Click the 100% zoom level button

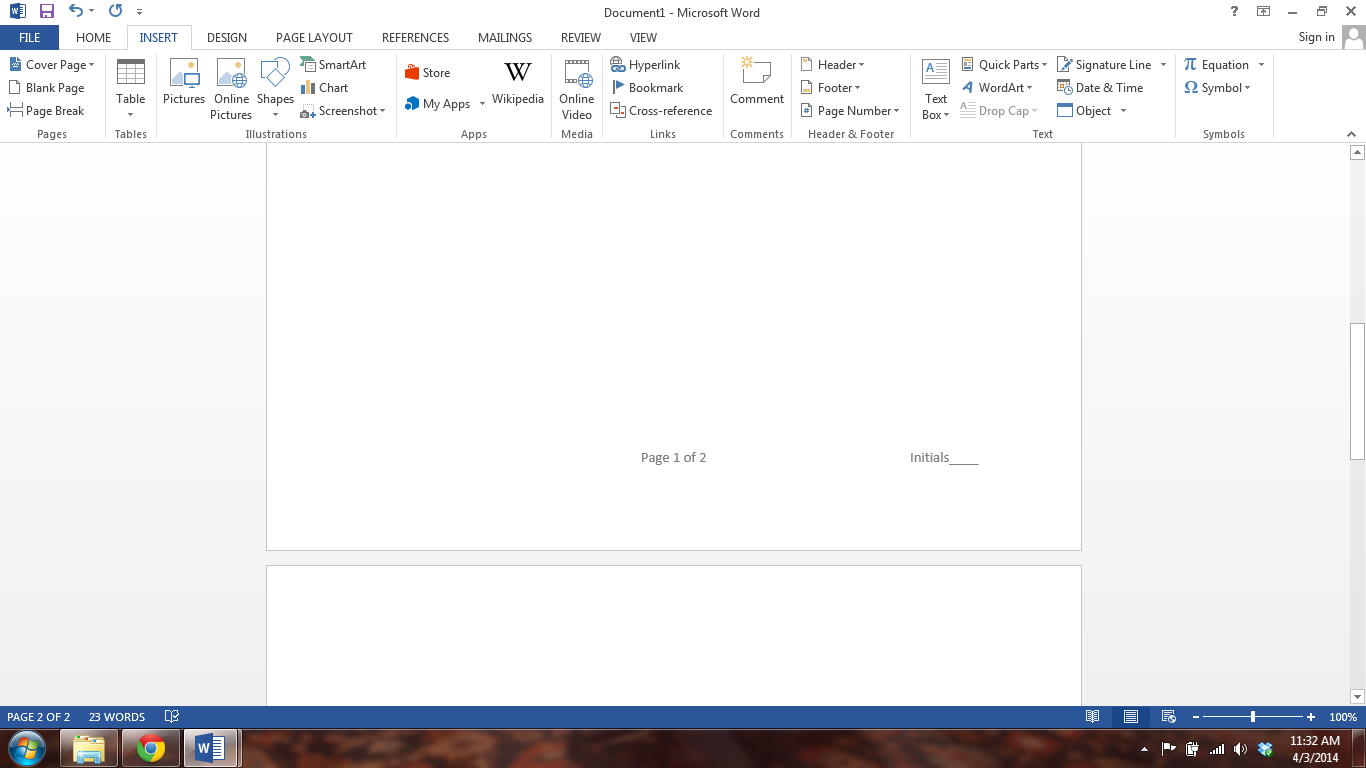coord(1343,717)
